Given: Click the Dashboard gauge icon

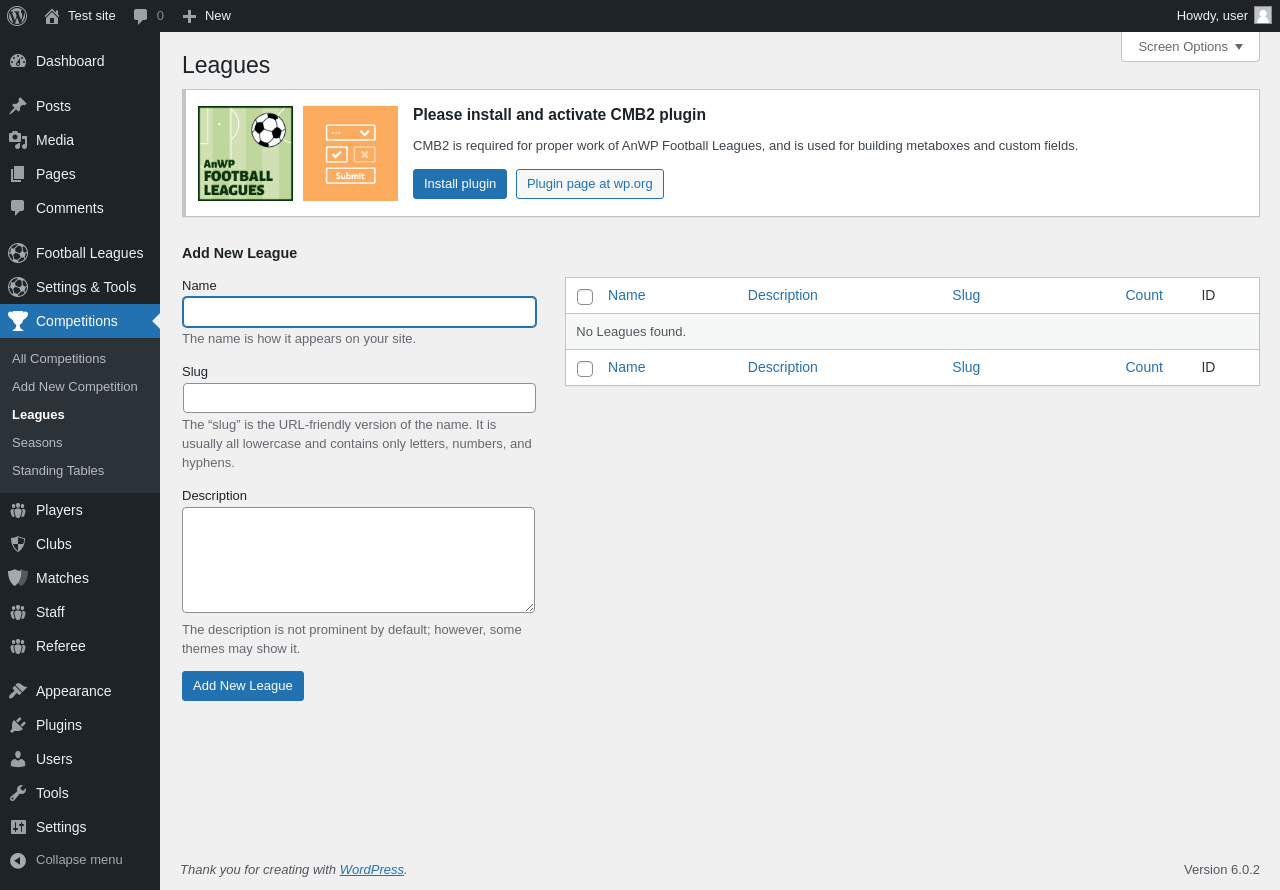Looking at the screenshot, I should (18, 61).
